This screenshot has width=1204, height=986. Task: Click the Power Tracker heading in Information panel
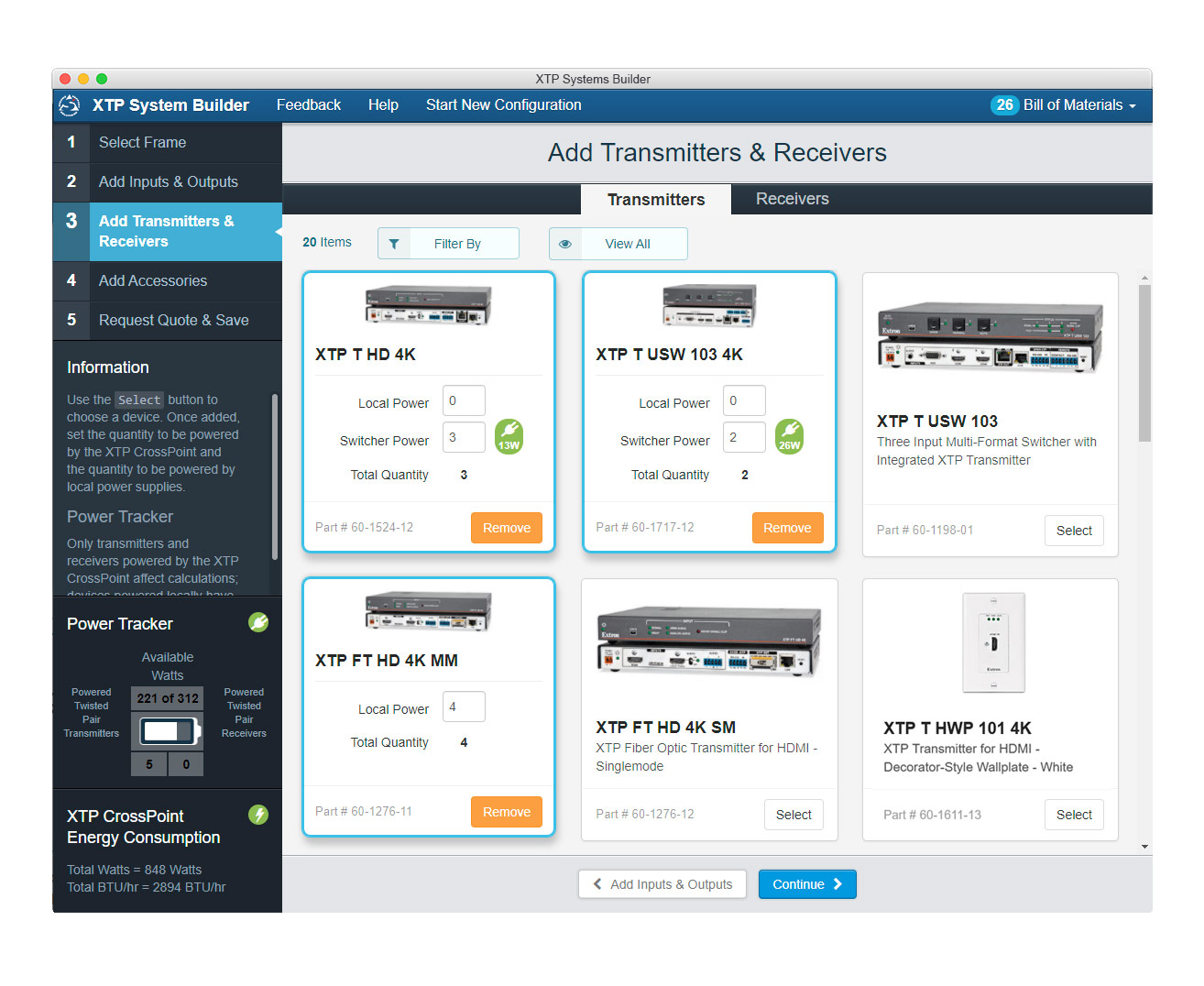point(120,517)
